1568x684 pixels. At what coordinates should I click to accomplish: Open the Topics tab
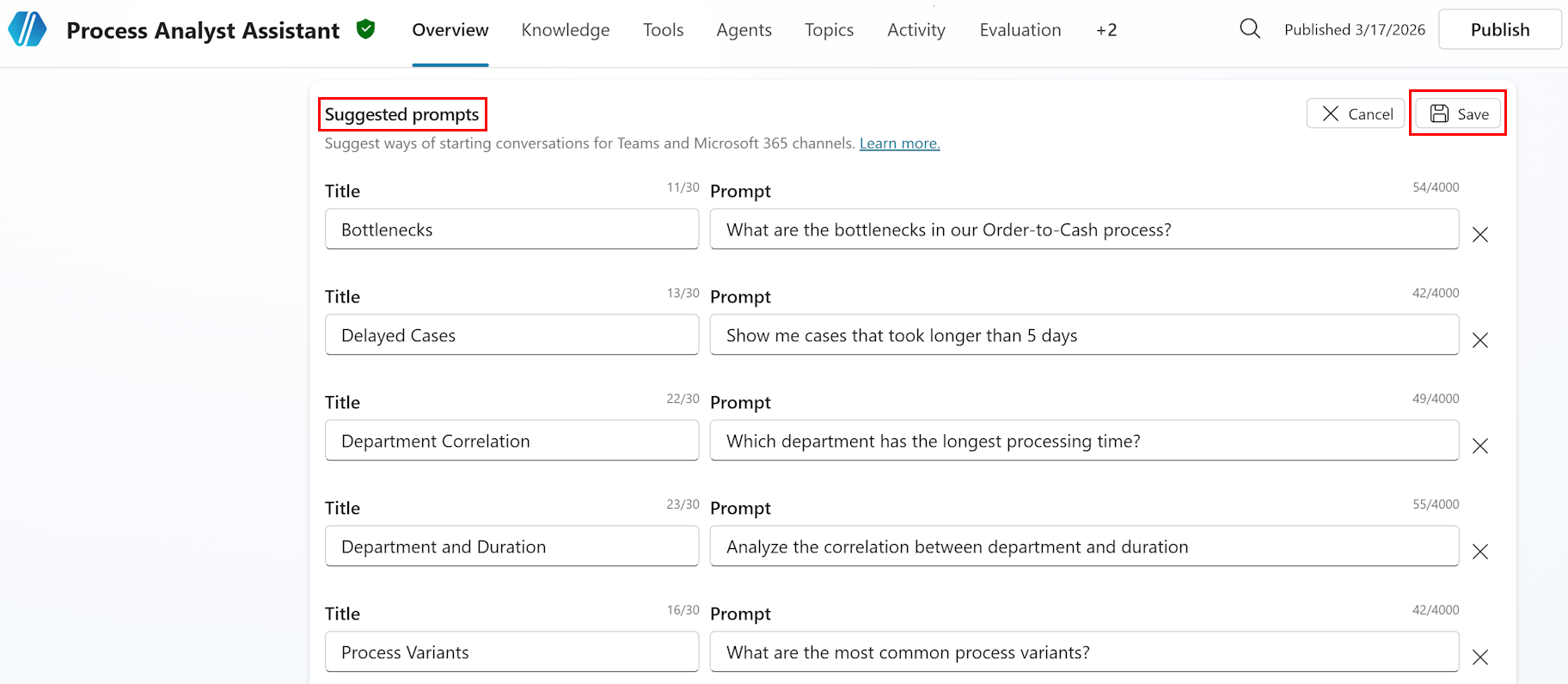[830, 30]
